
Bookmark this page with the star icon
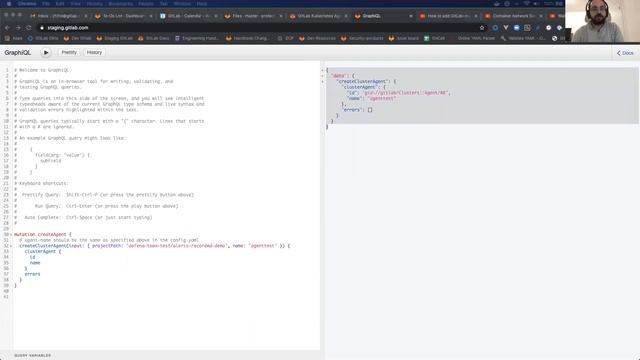[482, 28]
